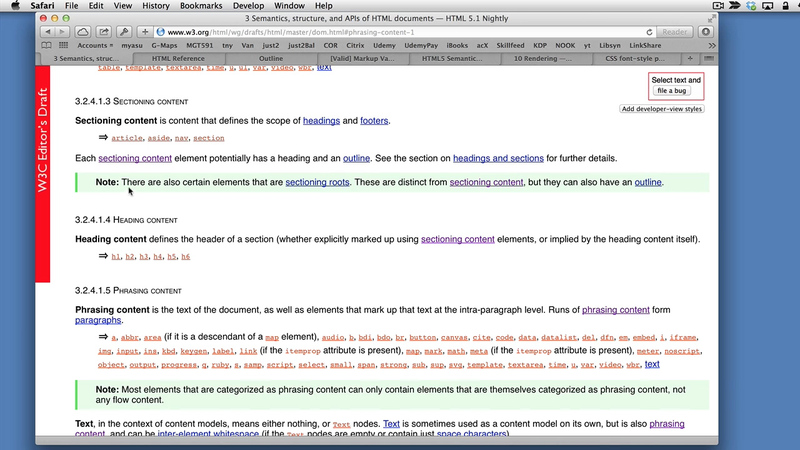This screenshot has height=450, width=800.
Task: Open the History menu
Action: pos(156,6)
